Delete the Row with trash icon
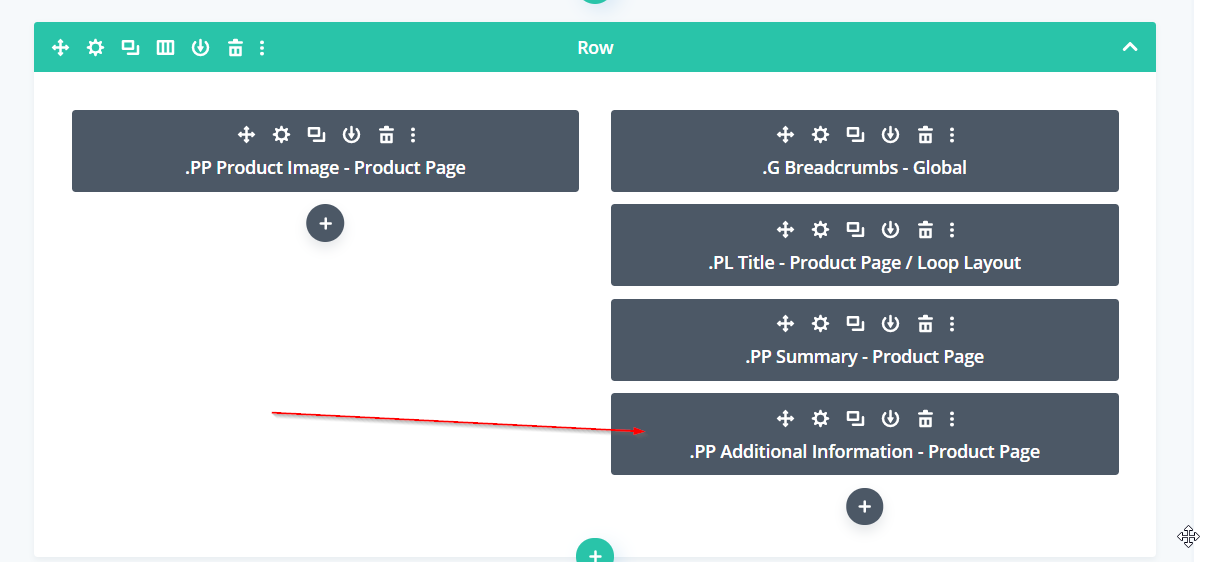The image size is (1208, 562). pyautogui.click(x=235, y=47)
